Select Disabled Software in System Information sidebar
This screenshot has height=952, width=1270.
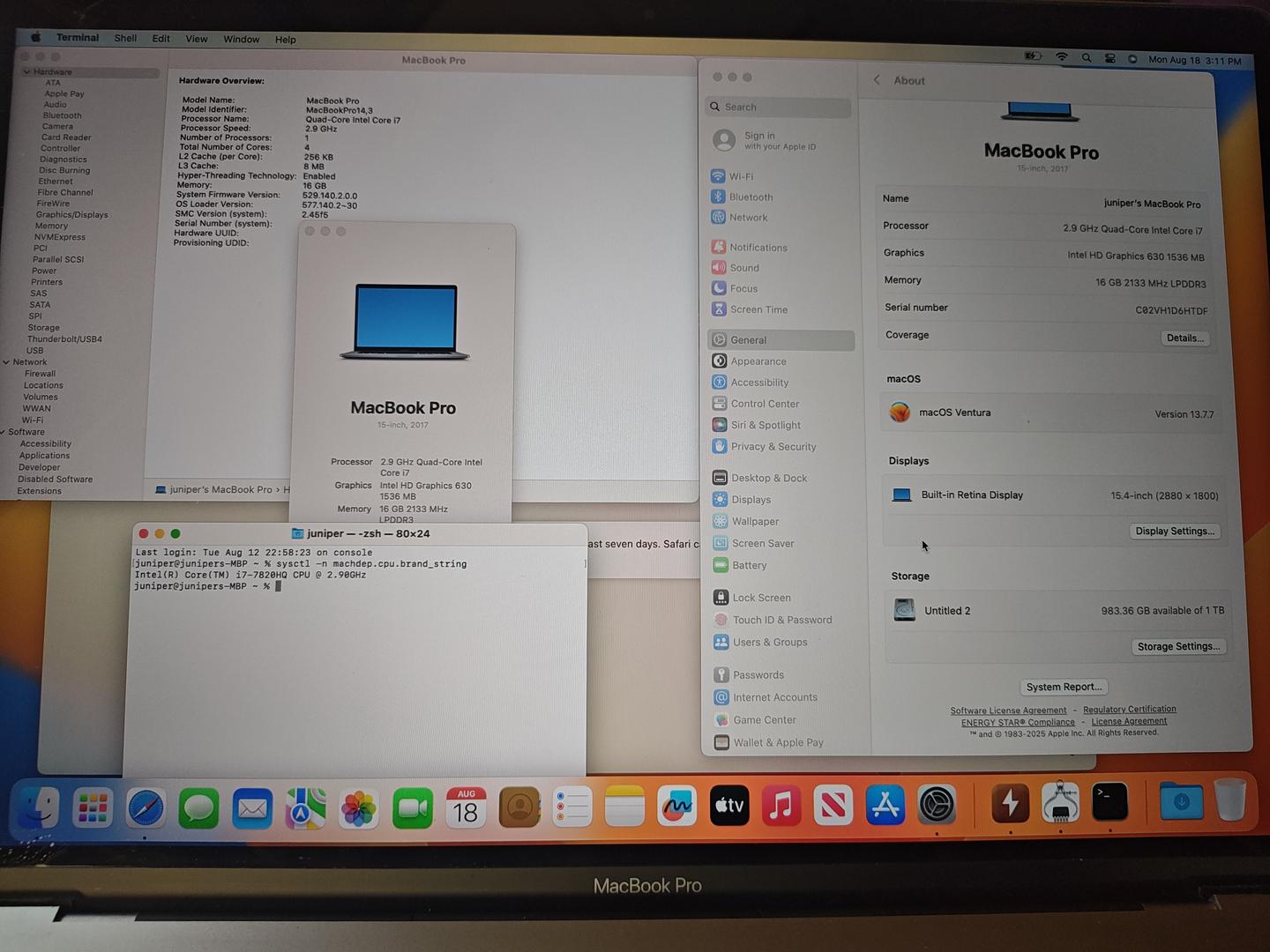tap(55, 480)
